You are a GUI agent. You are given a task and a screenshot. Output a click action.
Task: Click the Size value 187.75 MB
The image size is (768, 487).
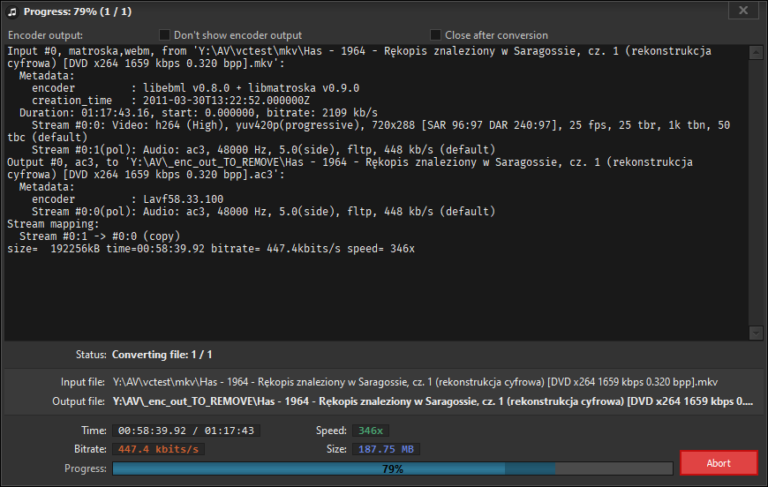point(384,449)
